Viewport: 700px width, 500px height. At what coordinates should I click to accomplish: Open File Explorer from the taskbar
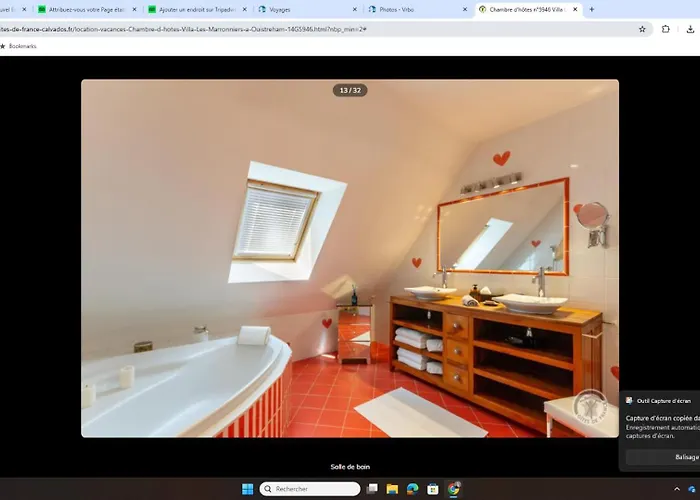[392, 489]
